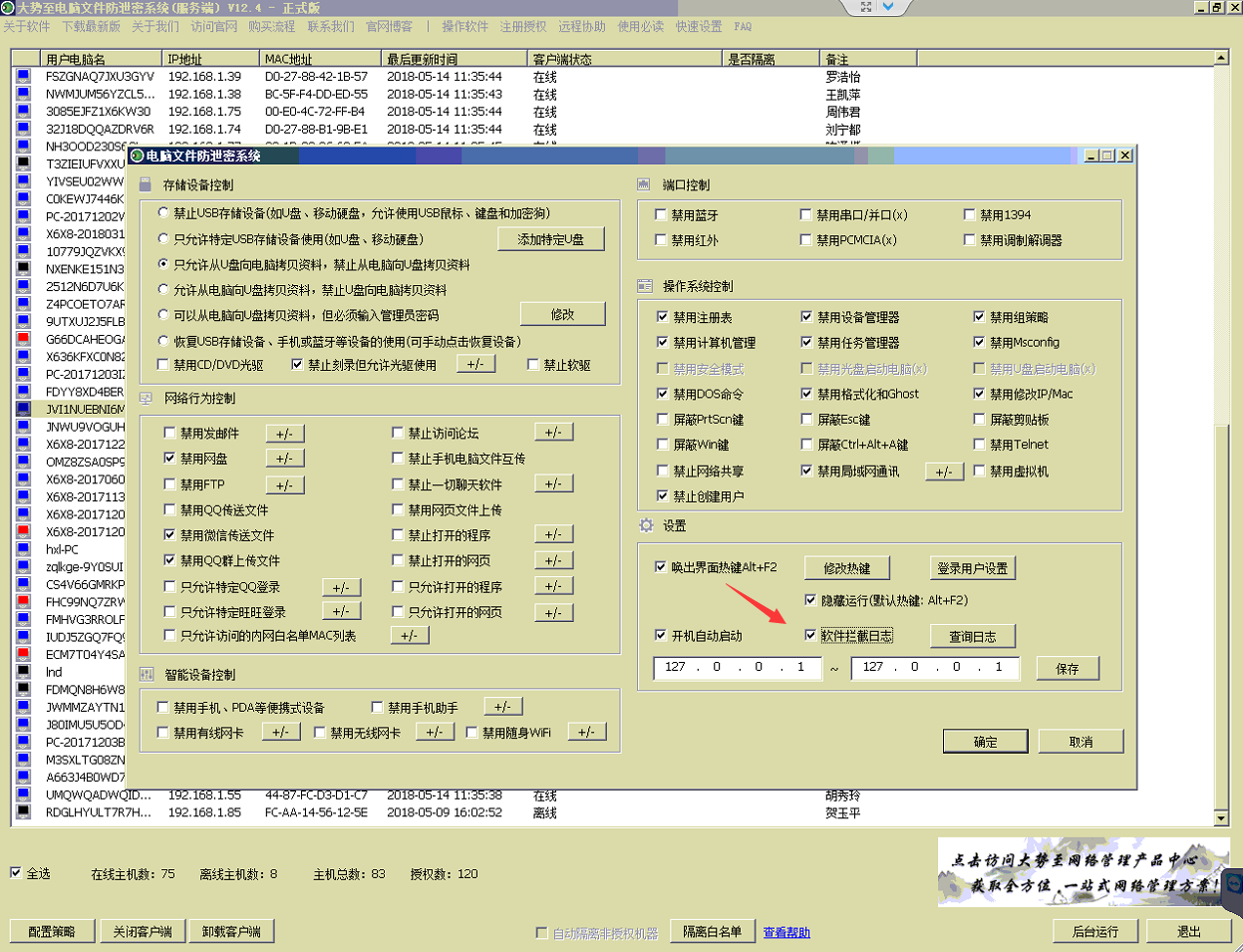This screenshot has height=952, width=1243.
Task: Select the 禁止USB存储设备 radio option
Action: [163, 212]
